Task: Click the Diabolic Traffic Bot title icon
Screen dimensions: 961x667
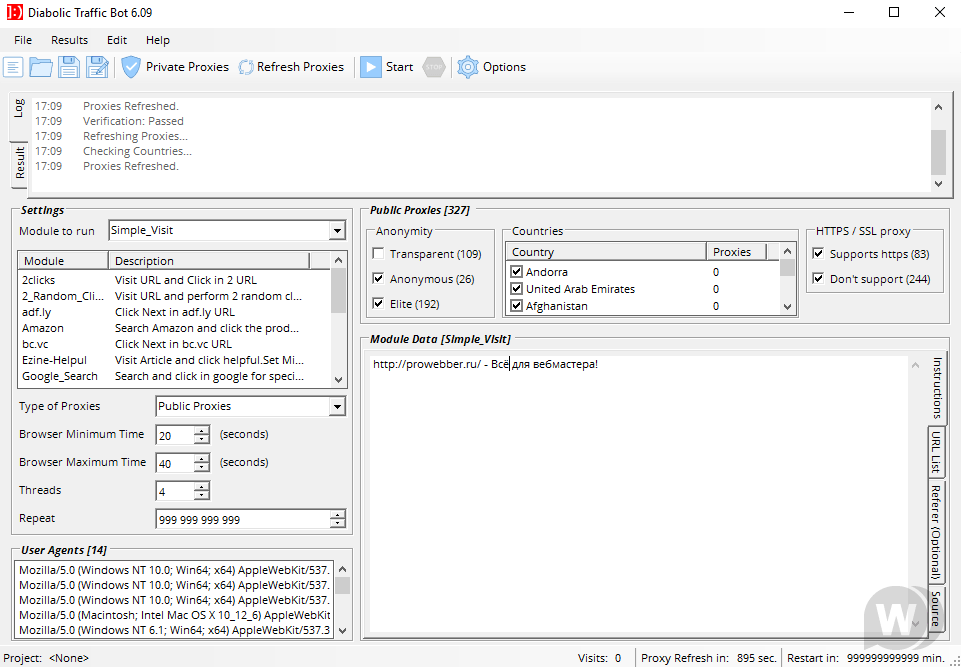Action: click(14, 12)
